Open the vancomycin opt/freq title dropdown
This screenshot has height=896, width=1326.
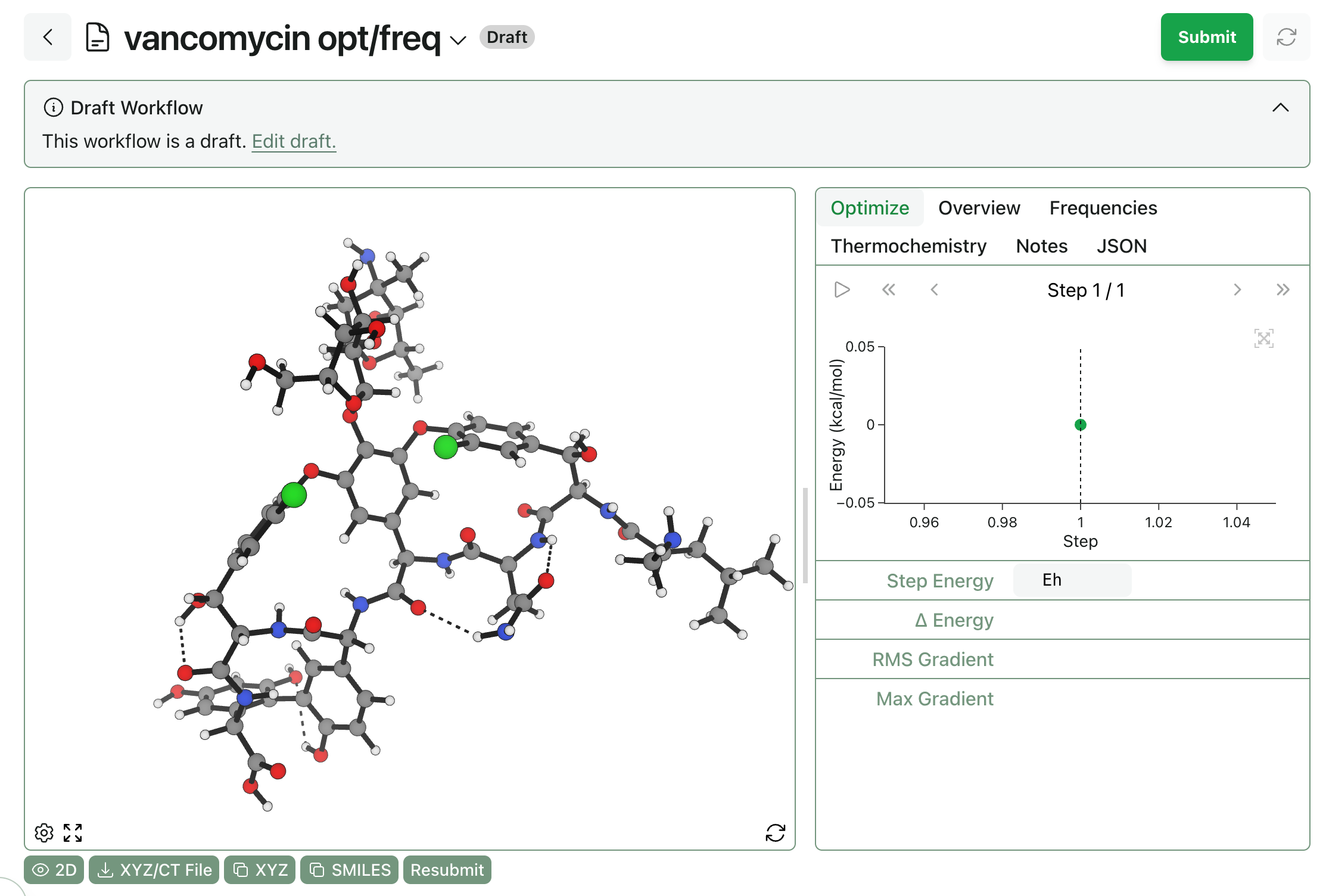[x=457, y=40]
